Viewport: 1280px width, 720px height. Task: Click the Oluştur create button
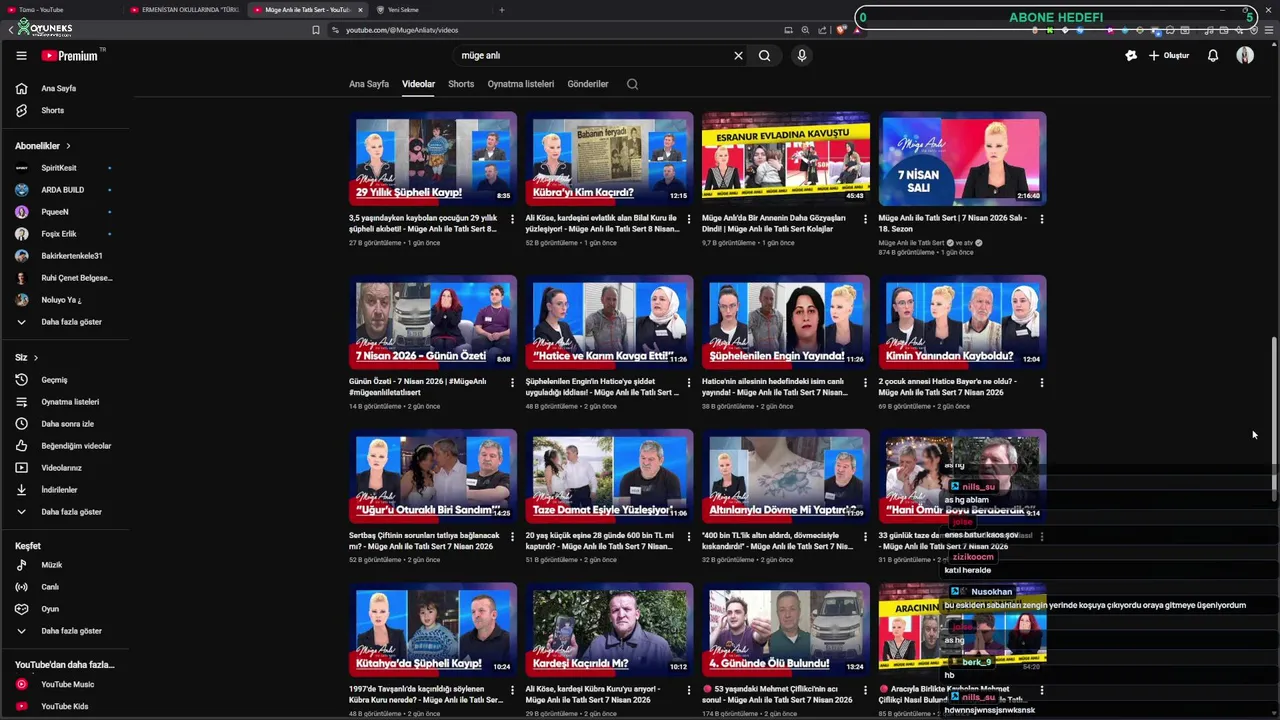[x=1168, y=56]
